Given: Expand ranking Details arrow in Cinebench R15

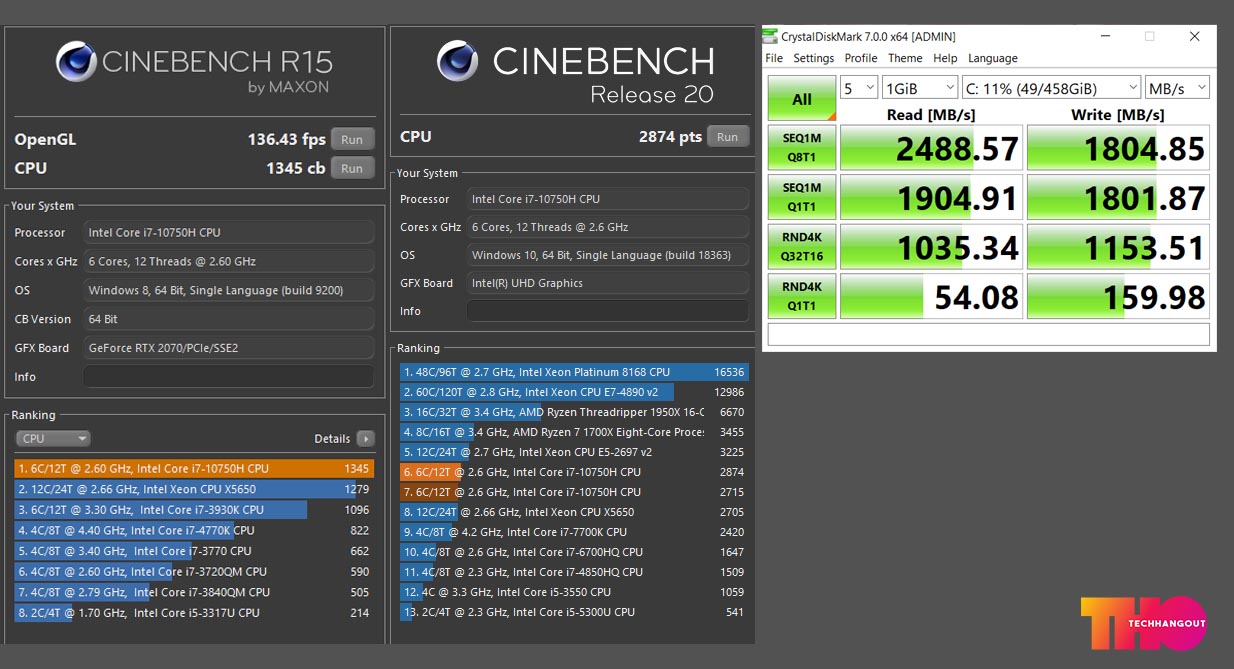Looking at the screenshot, I should coord(366,438).
